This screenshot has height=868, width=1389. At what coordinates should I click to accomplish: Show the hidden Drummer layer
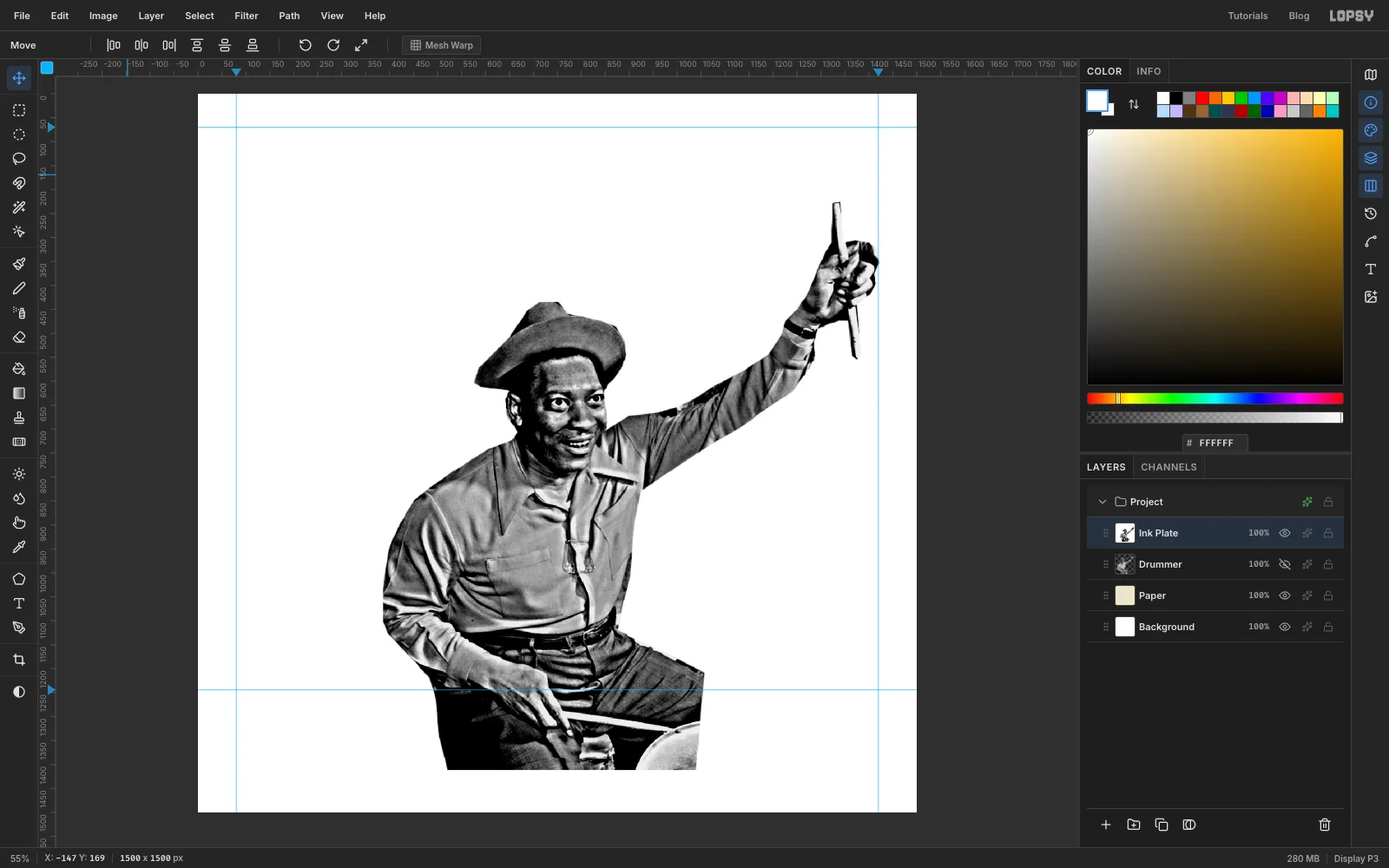(x=1285, y=564)
